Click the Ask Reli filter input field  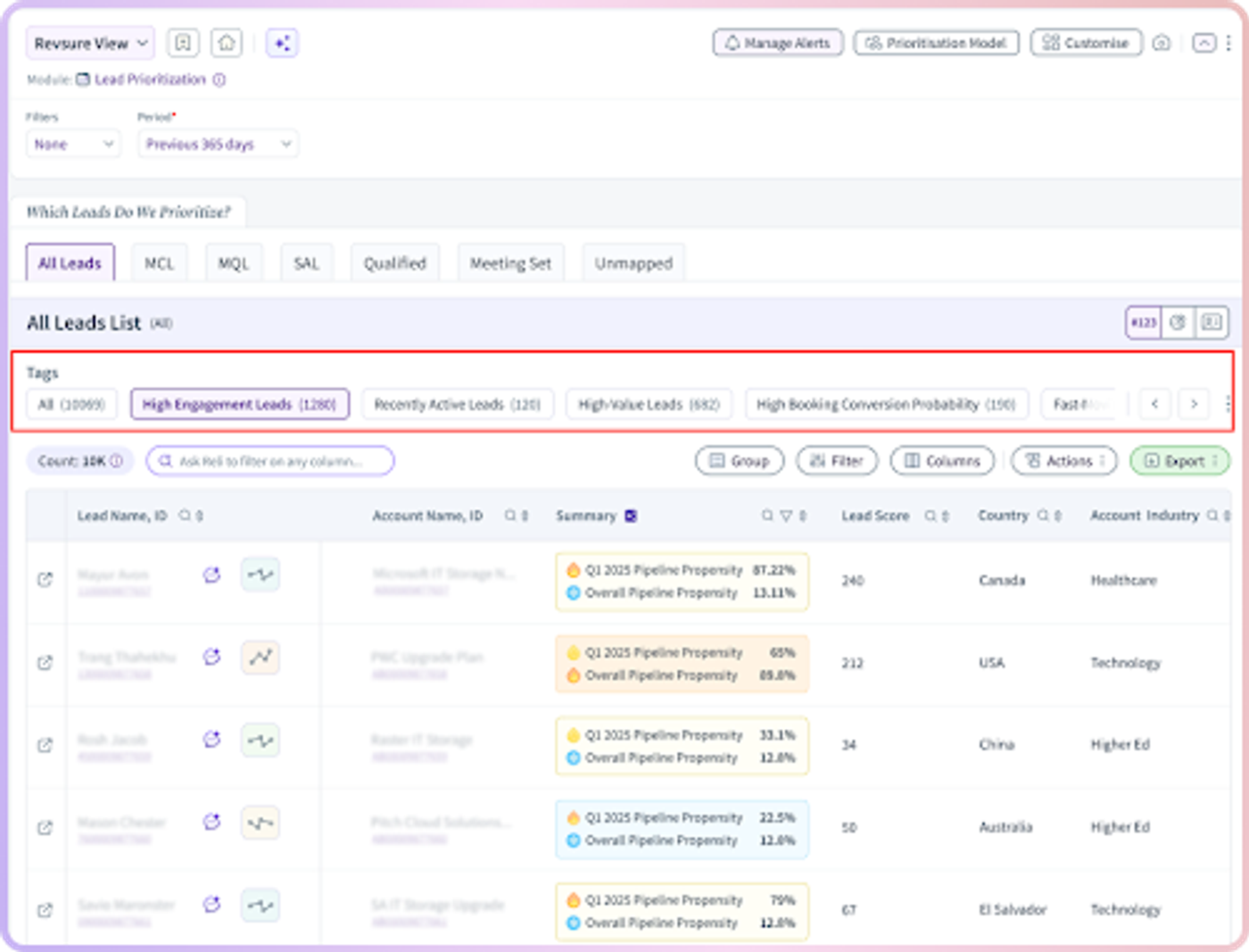pos(270,461)
